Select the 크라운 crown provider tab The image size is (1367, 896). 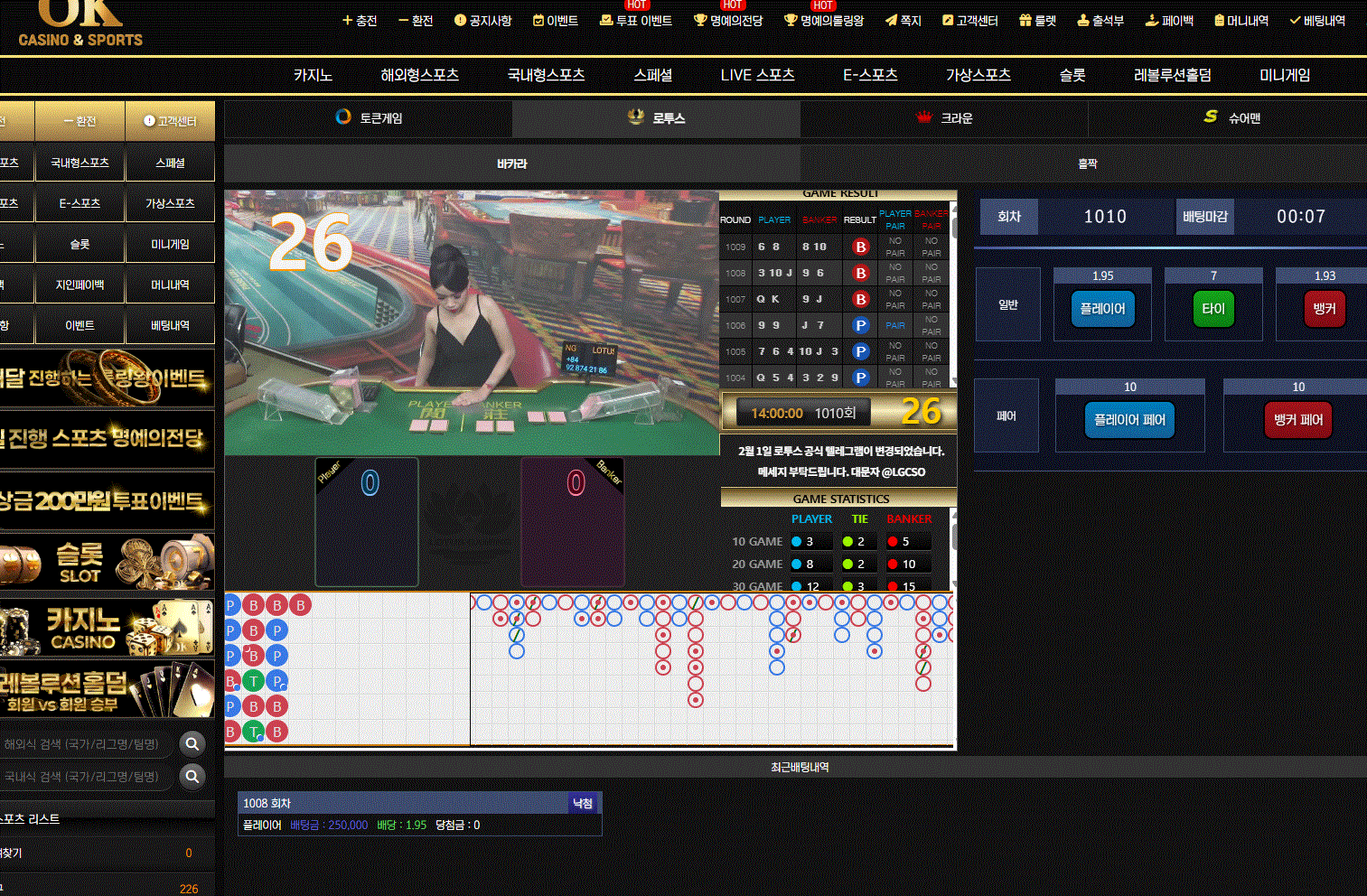pos(943,118)
